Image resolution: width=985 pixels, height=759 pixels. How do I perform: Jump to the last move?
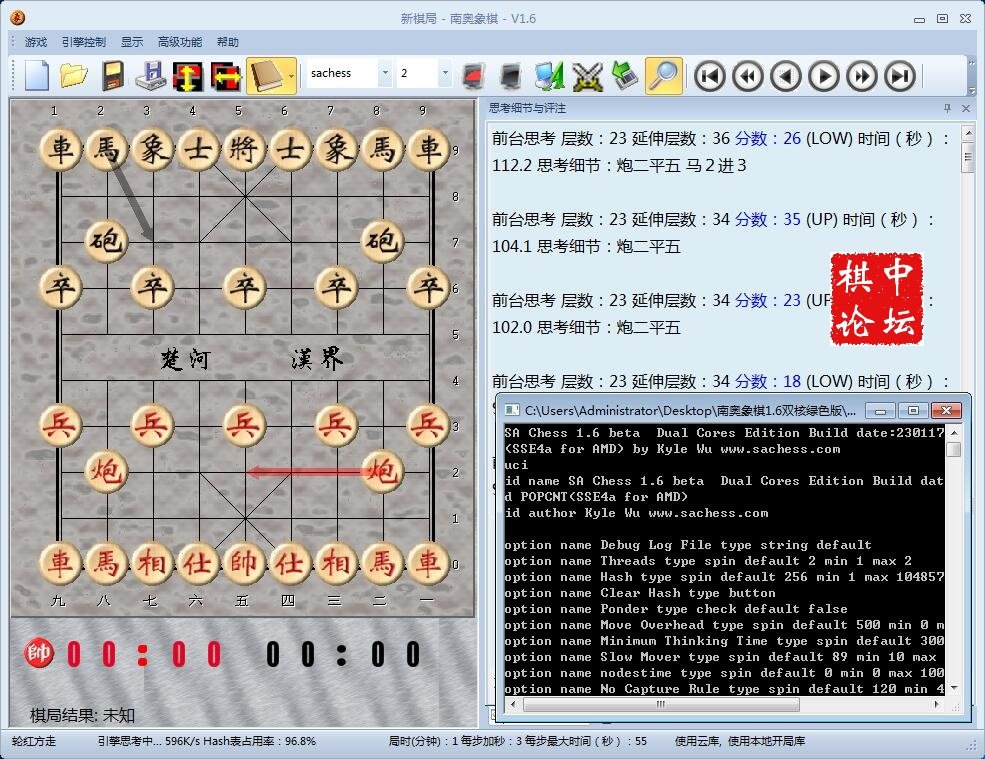[900, 76]
